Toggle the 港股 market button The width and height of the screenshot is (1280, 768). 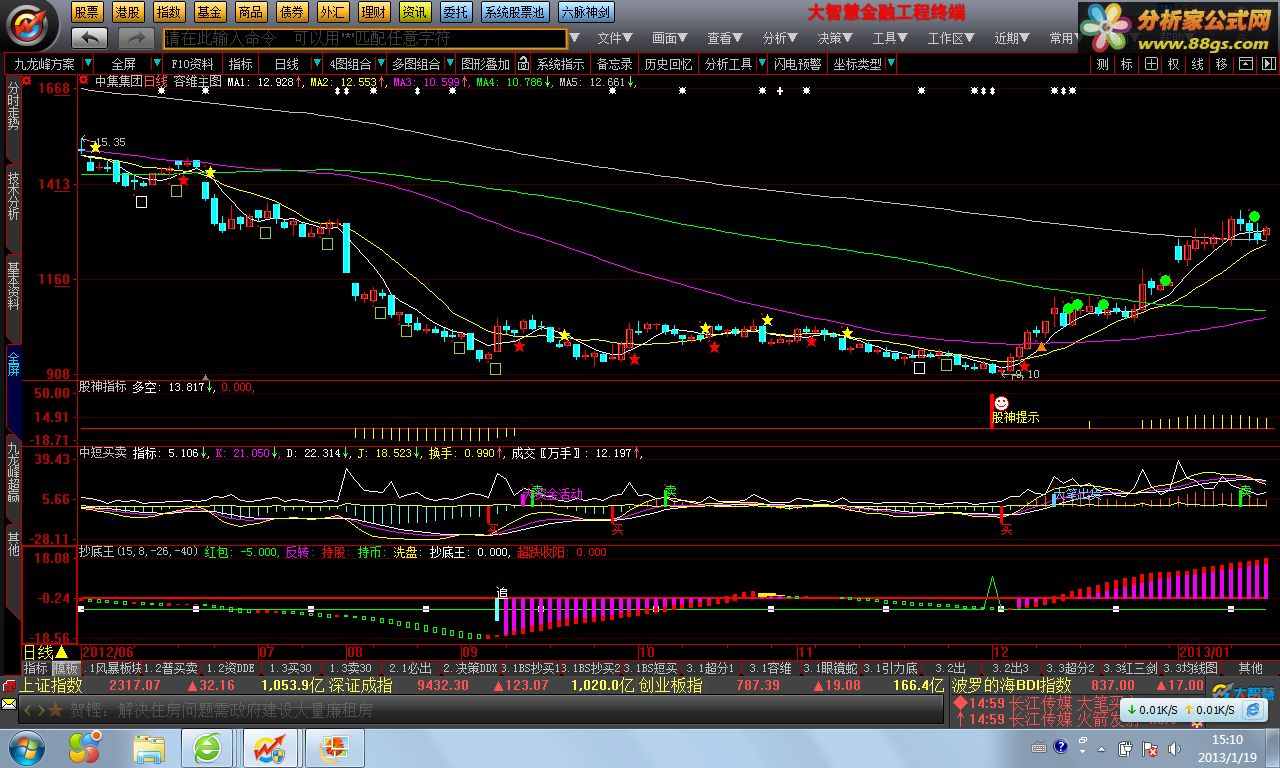[128, 12]
